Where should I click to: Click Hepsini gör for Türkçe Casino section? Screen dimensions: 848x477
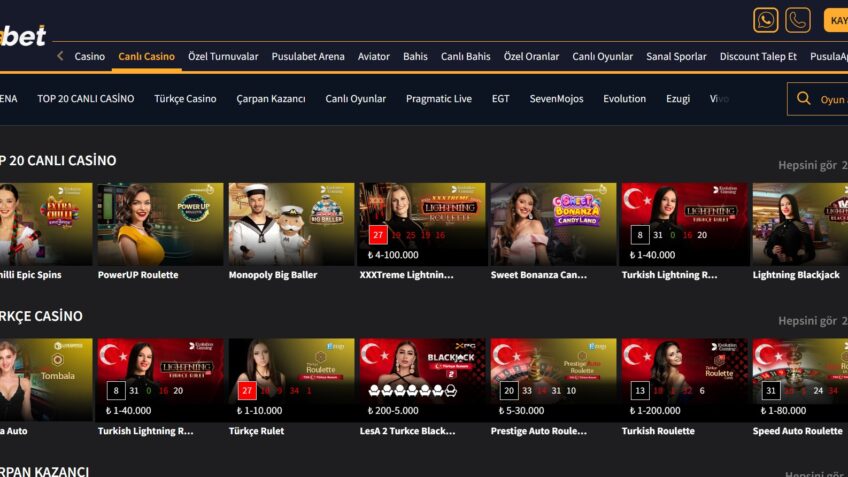pyautogui.click(x=807, y=321)
